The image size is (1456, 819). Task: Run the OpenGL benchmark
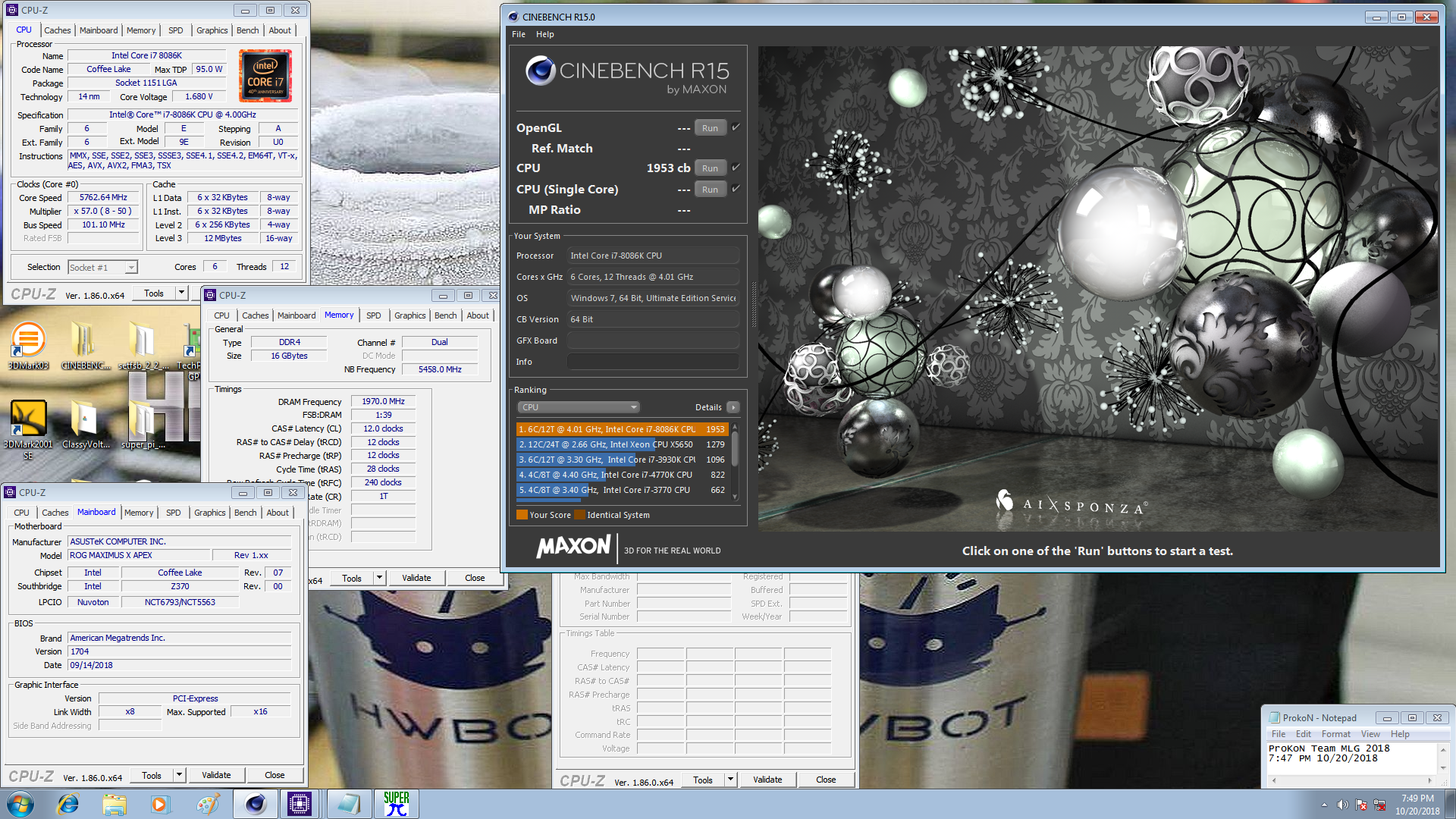click(x=710, y=128)
